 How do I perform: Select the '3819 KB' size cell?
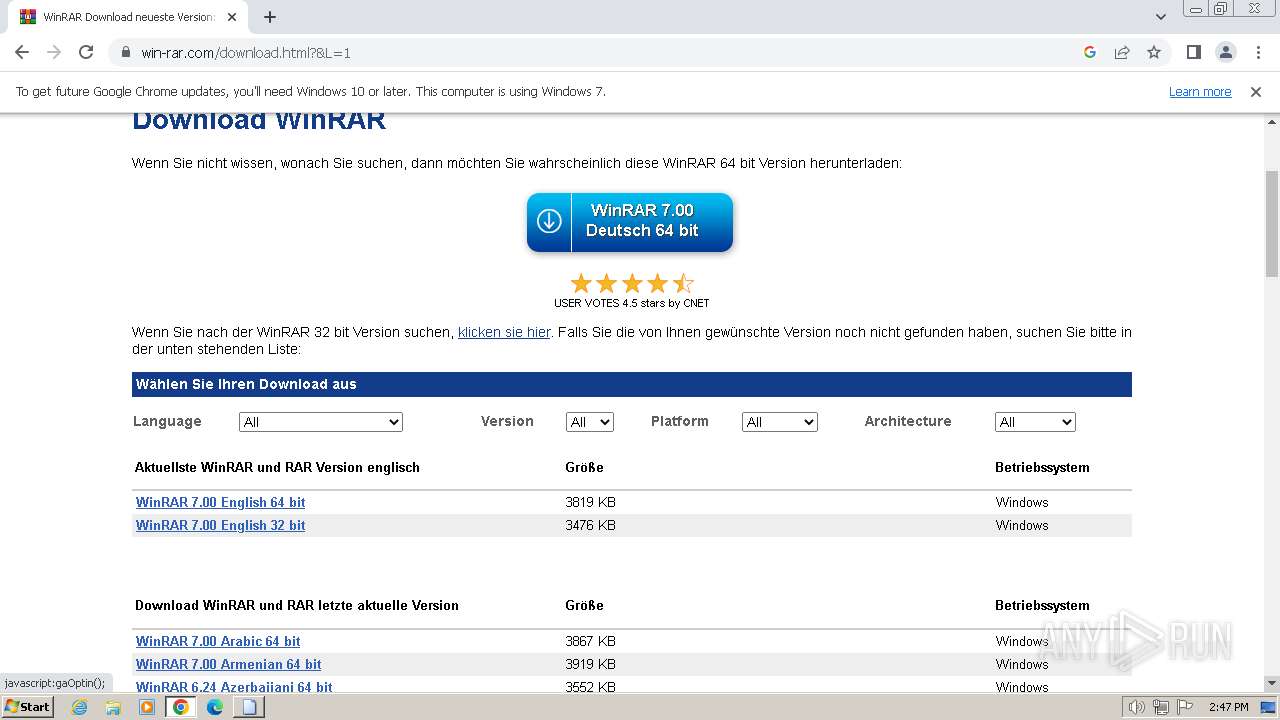pos(590,502)
